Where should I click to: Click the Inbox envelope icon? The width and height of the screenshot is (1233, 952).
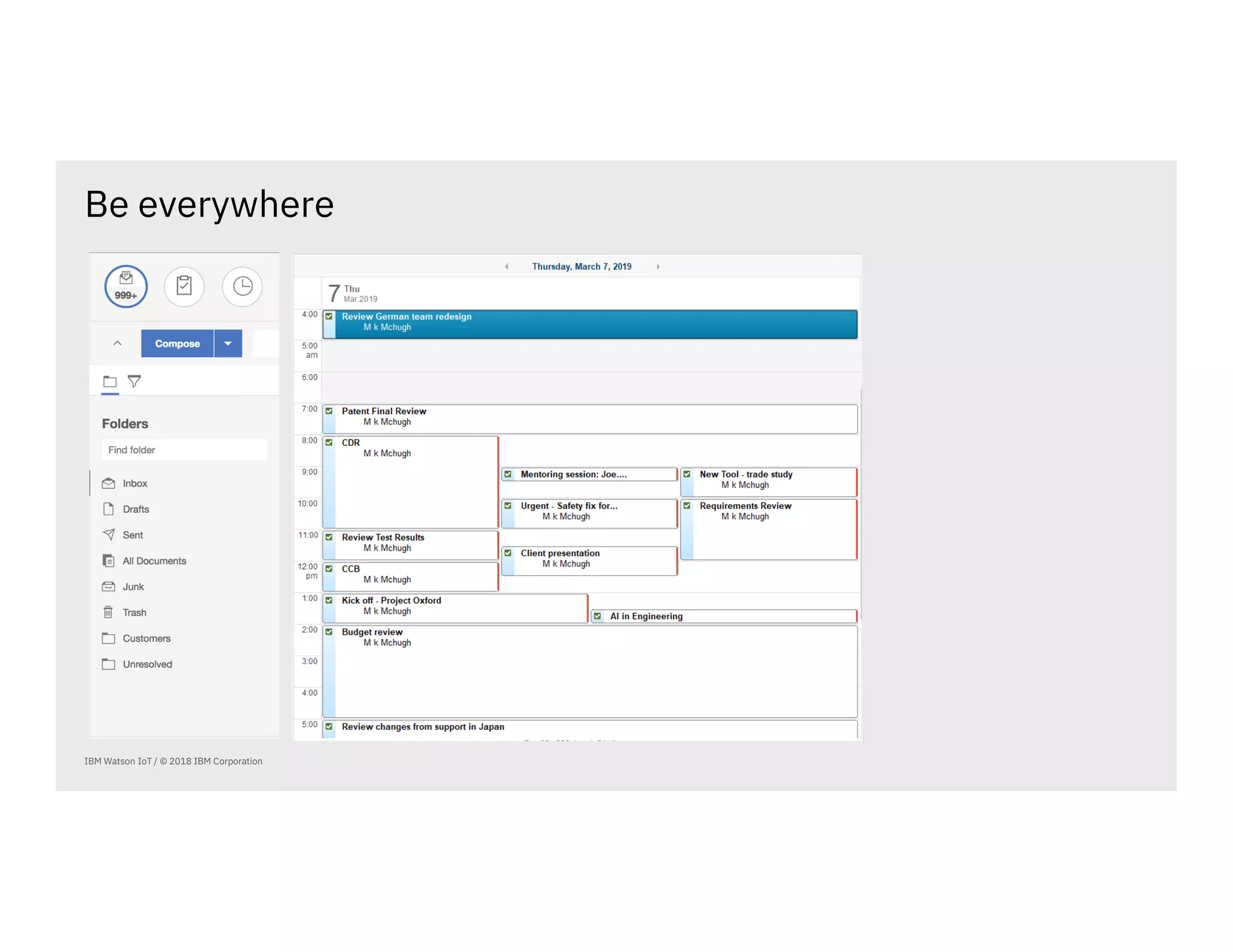108,483
